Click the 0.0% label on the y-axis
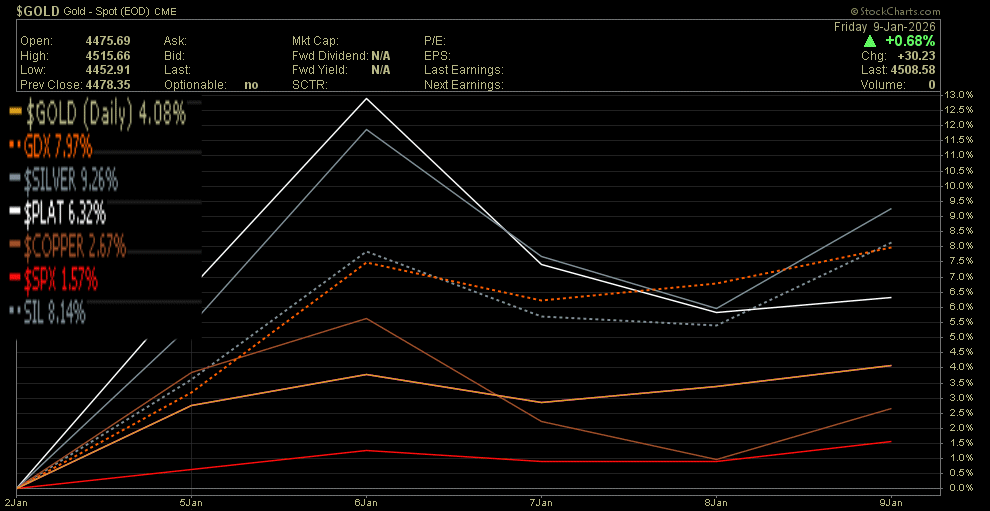This screenshot has width=990, height=511. (x=960, y=488)
